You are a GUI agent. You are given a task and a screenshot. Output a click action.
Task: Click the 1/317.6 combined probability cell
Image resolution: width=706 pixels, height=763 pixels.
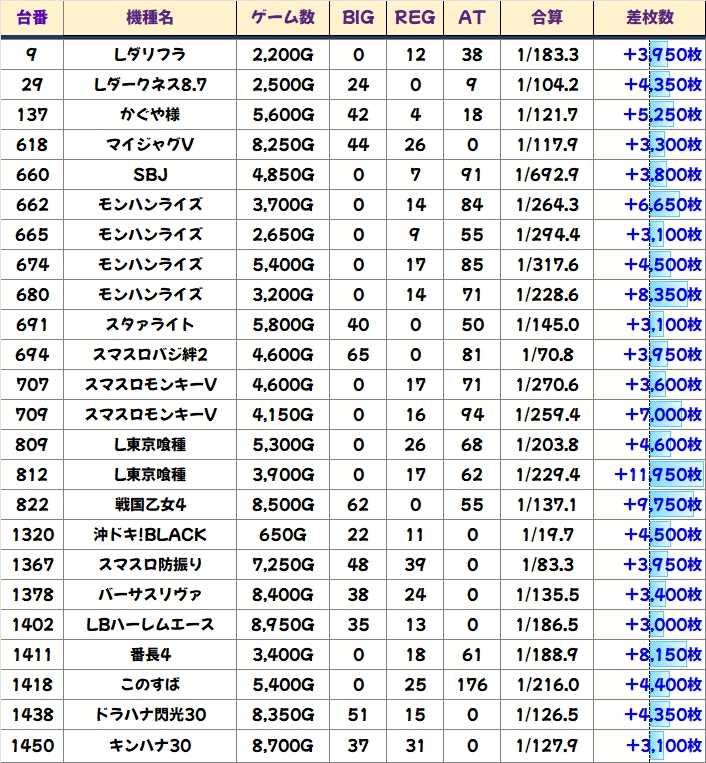(x=547, y=265)
